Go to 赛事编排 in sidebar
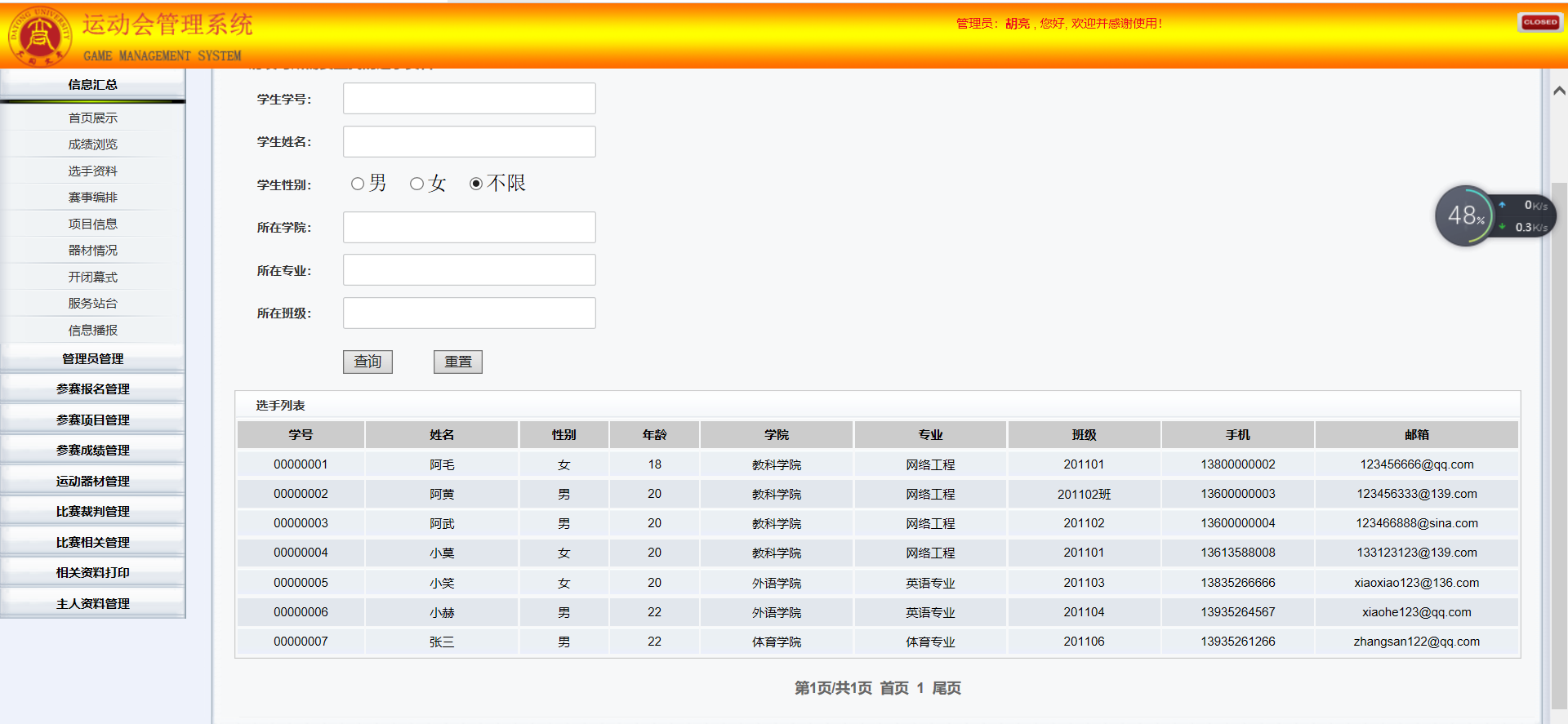Image resolution: width=1568 pixels, height=724 pixels. coord(93,198)
